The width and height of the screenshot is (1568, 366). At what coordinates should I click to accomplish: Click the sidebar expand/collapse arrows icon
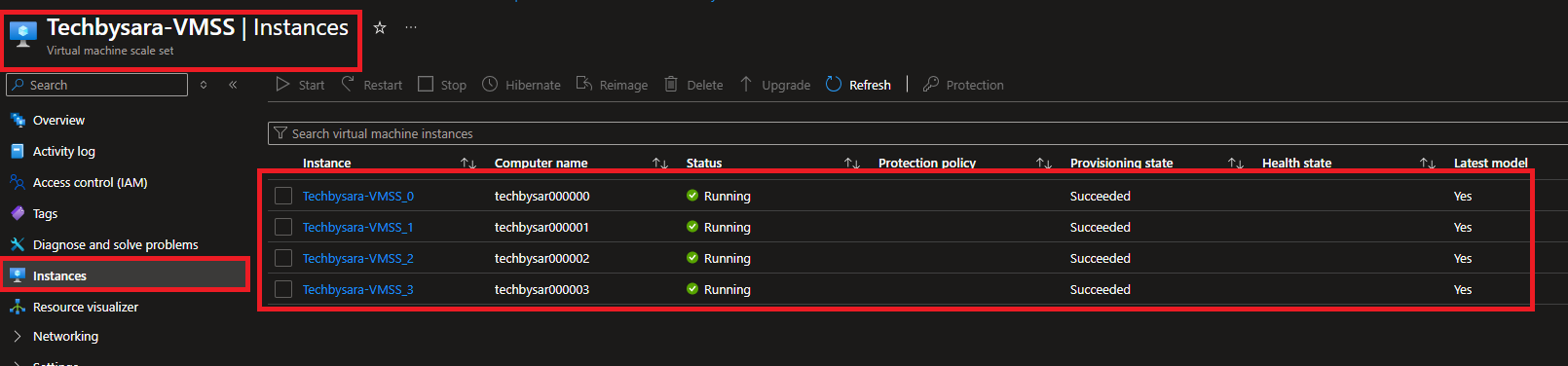click(204, 85)
